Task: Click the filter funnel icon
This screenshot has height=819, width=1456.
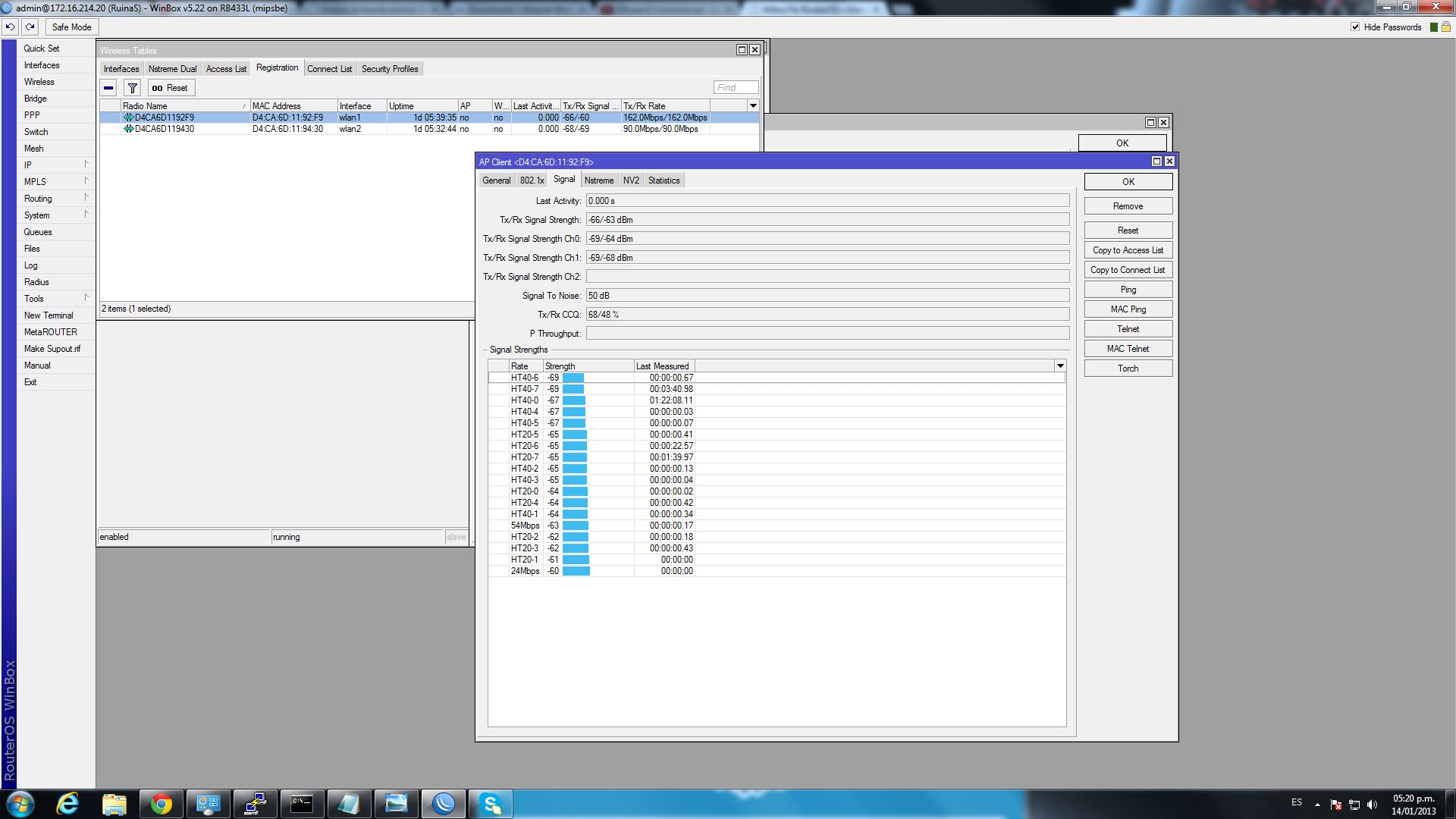Action: click(x=132, y=88)
